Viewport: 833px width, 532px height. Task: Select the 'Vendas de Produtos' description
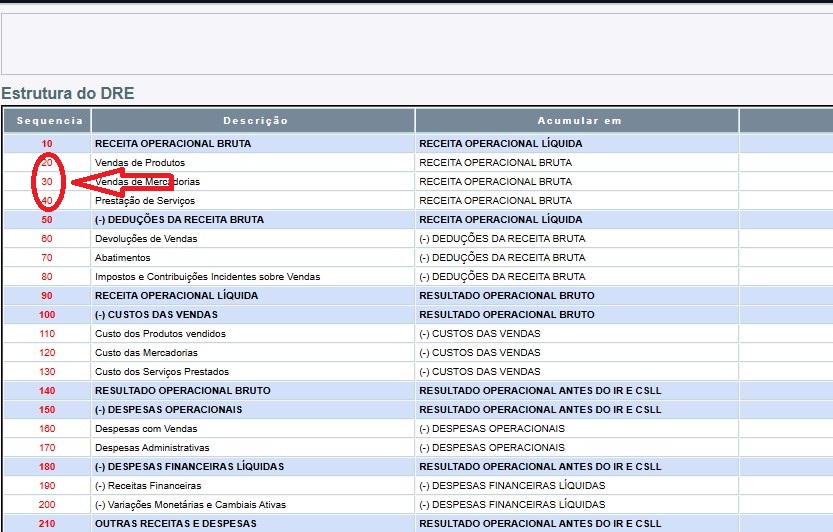pyautogui.click(x=140, y=163)
